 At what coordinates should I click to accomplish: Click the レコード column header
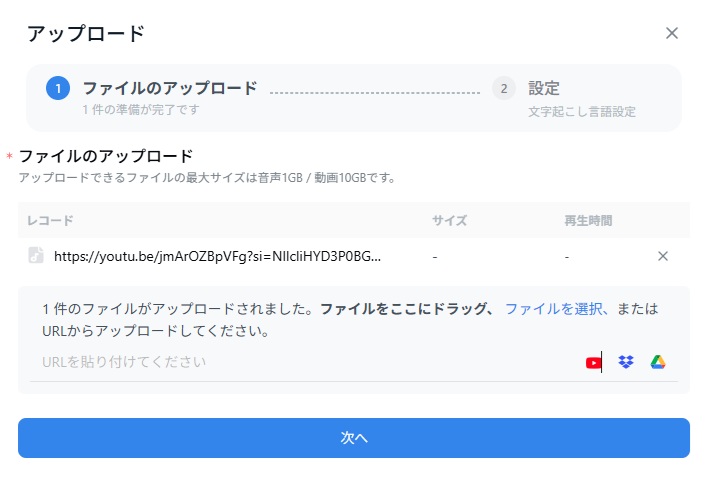[x=50, y=220]
